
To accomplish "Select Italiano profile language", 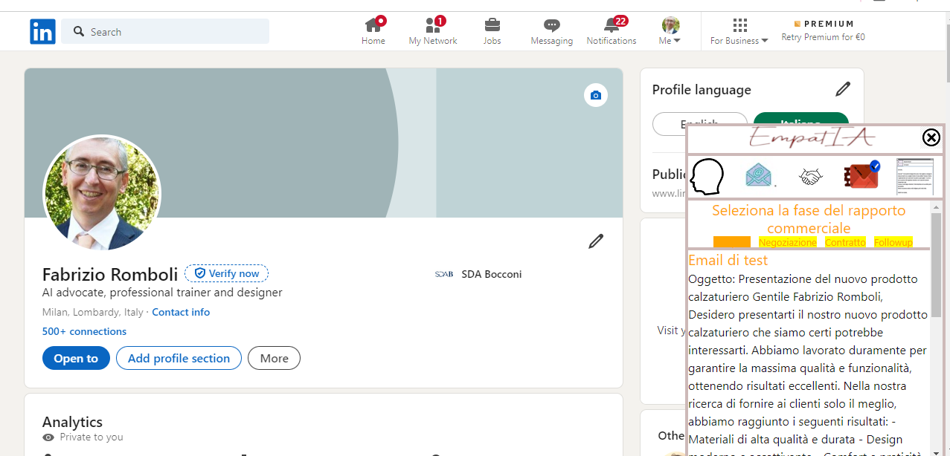I will (x=800, y=122).
